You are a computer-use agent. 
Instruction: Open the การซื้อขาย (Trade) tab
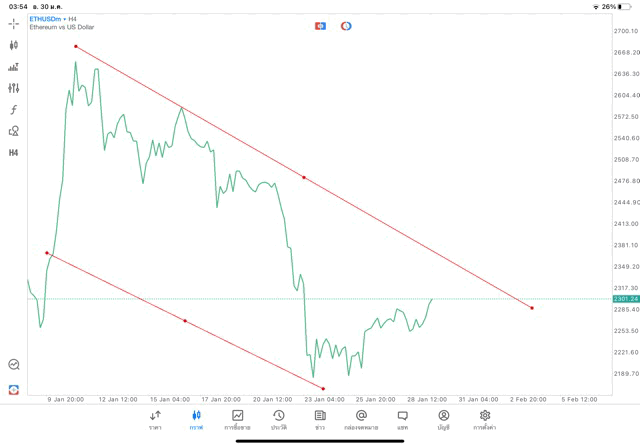237,419
